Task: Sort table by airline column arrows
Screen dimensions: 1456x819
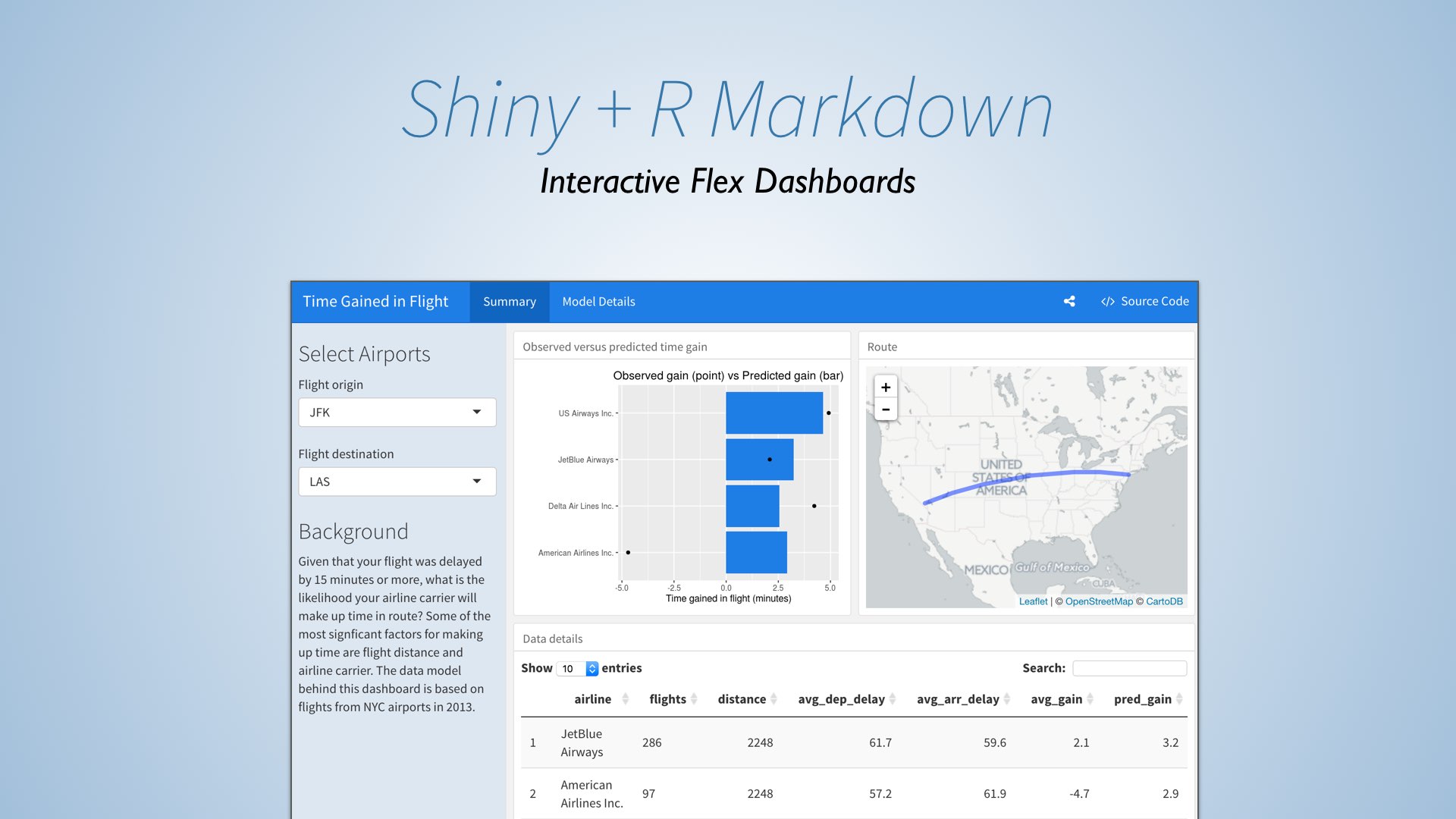Action: (625, 699)
